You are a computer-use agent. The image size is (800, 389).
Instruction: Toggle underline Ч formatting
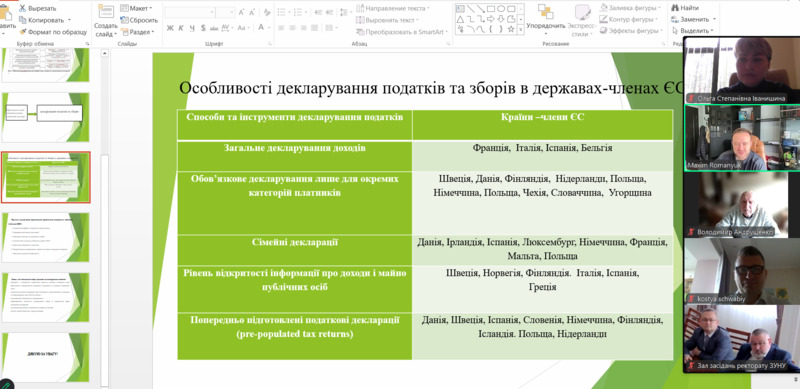coord(192,28)
